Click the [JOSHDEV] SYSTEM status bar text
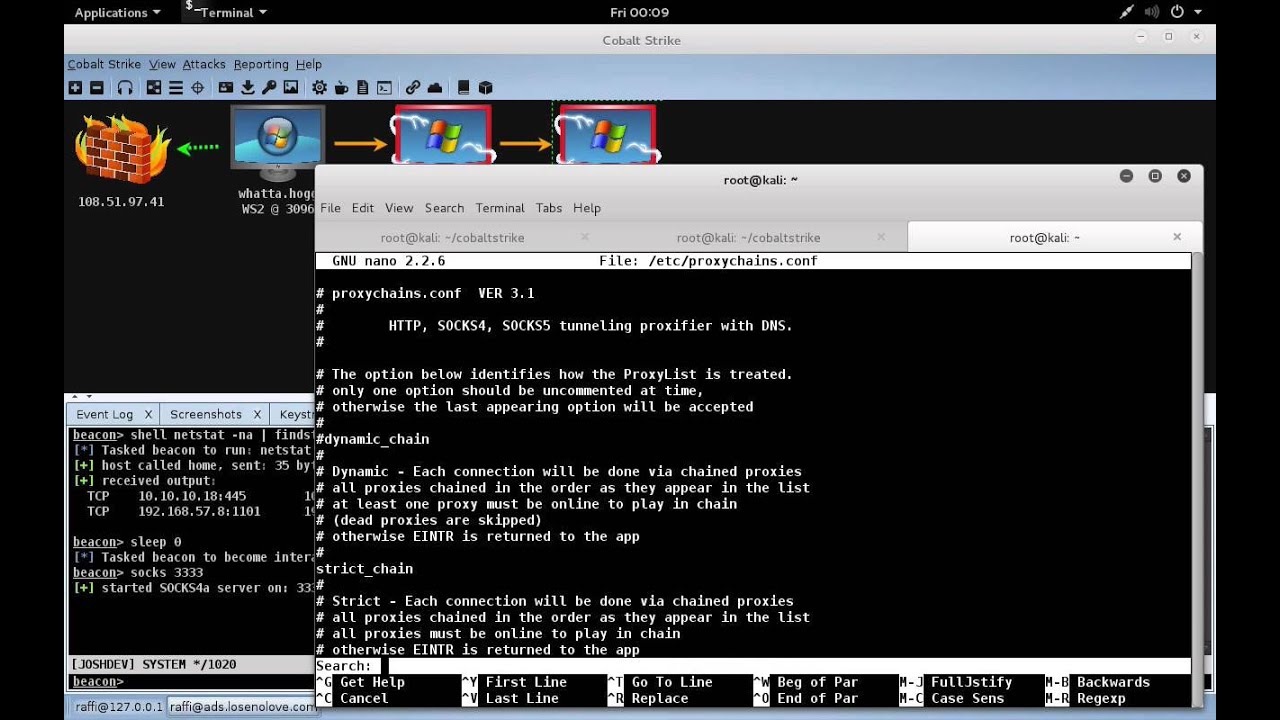Screen dimensions: 1280x720 click(153, 664)
